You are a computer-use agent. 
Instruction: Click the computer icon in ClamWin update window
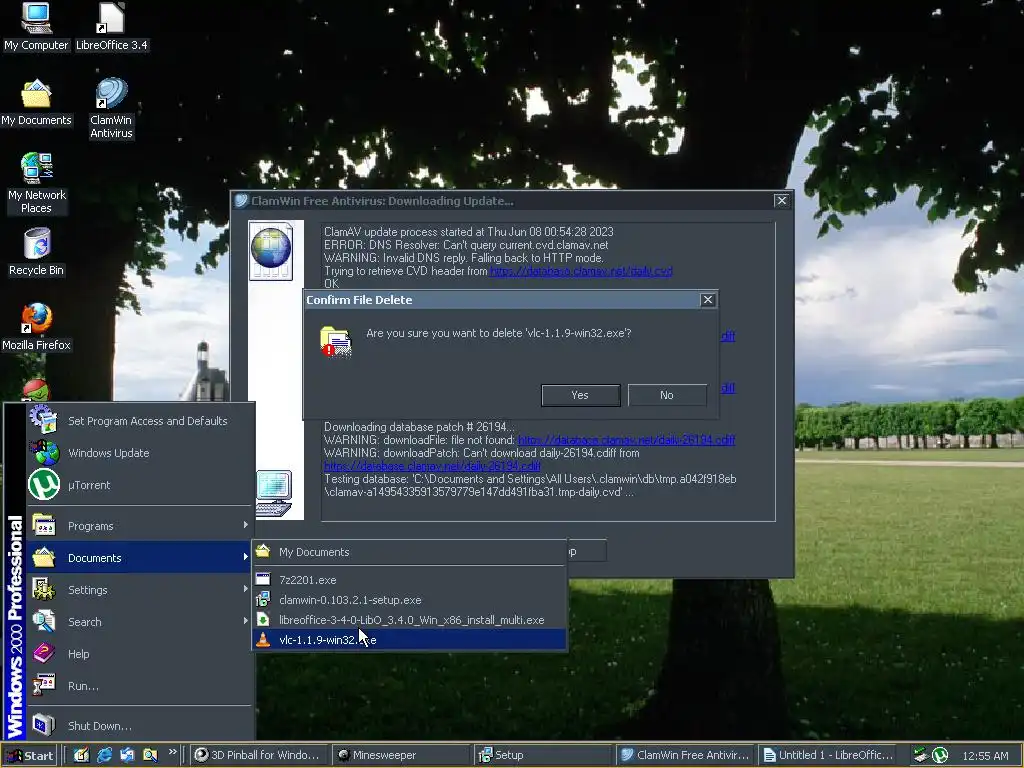274,493
